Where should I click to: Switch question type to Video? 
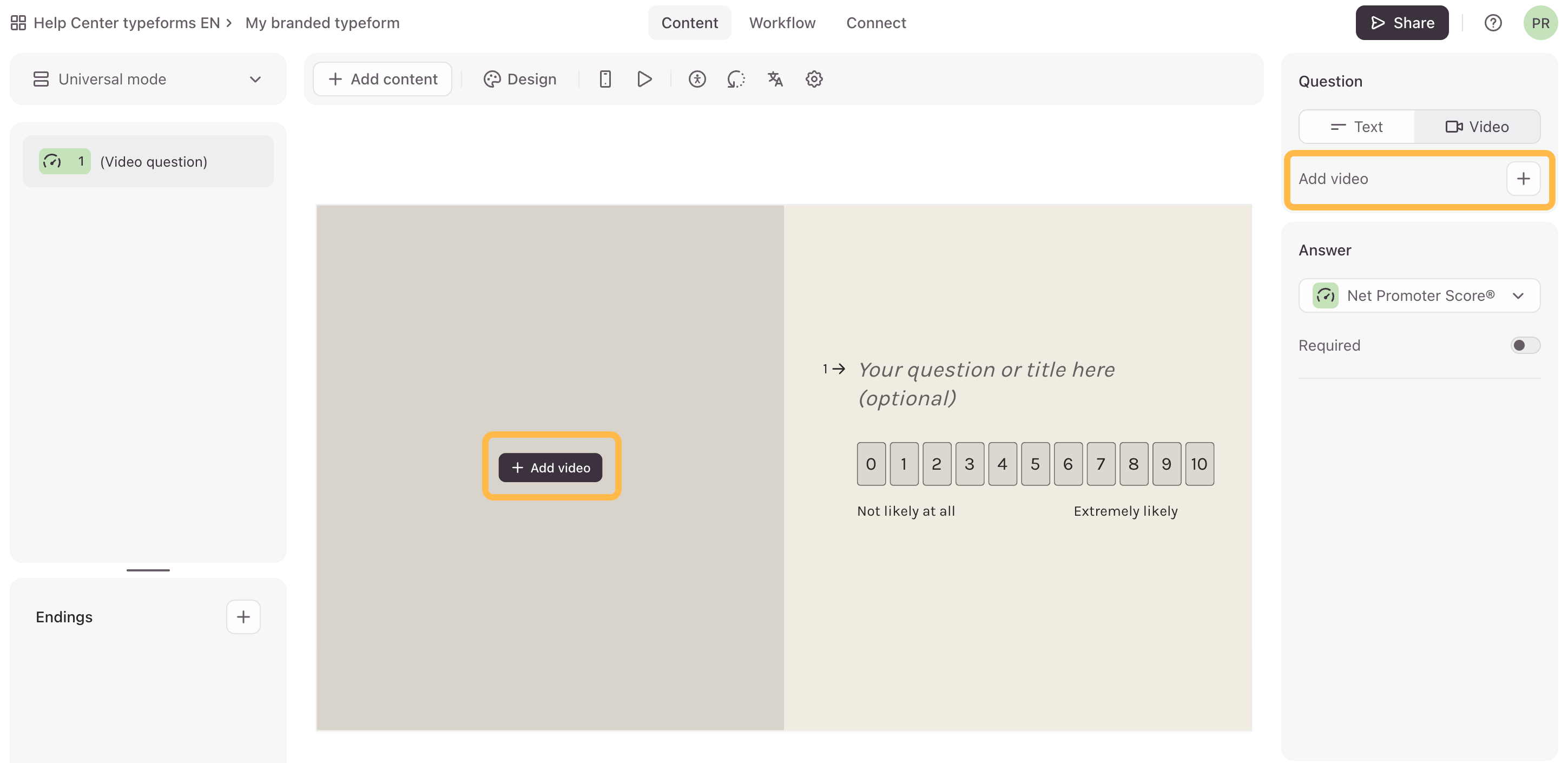[1477, 127]
